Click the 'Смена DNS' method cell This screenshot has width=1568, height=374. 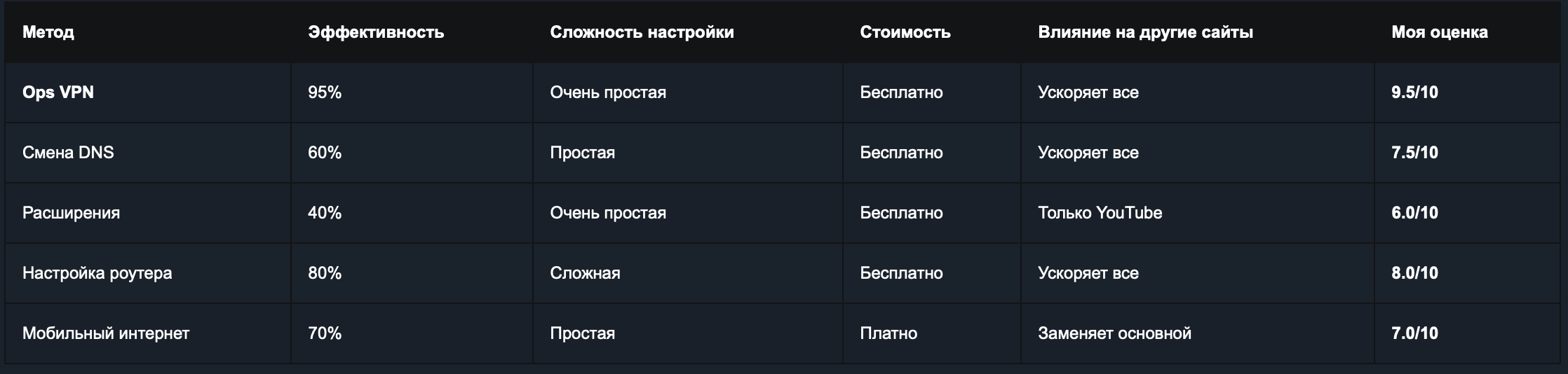point(68,153)
